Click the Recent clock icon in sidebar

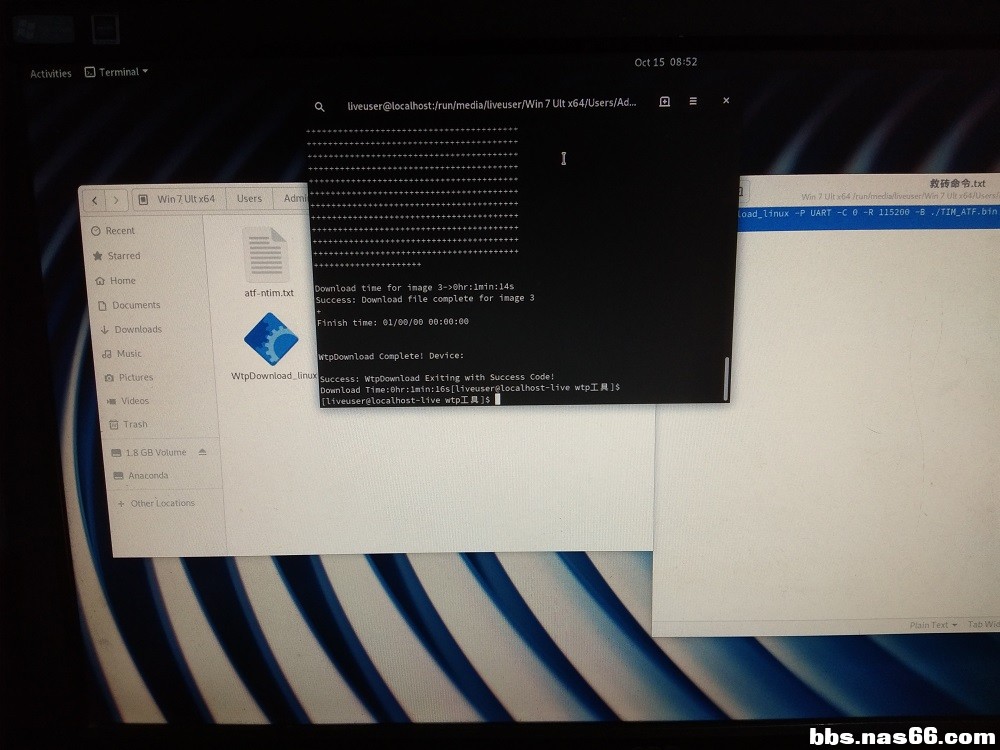coord(96,231)
